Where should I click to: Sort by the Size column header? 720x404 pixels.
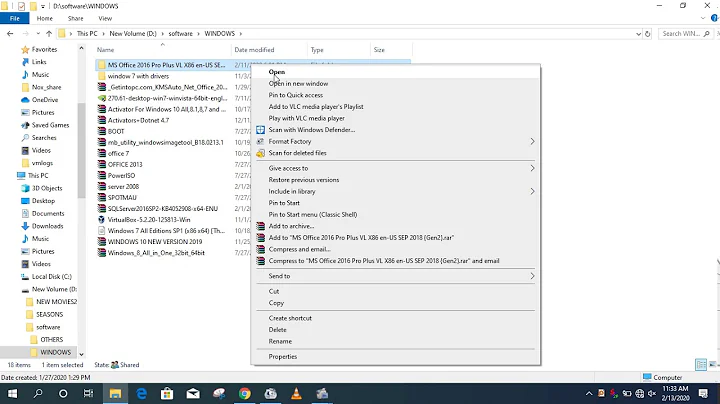tap(379, 50)
